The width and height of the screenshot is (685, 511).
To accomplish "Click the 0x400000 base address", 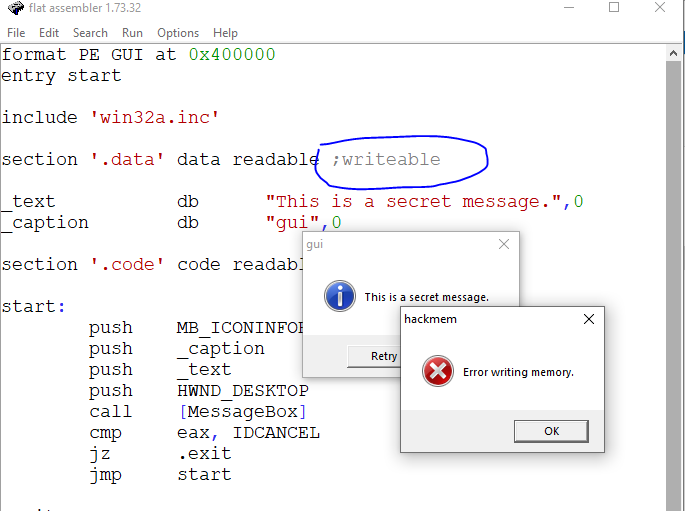I will pos(232,55).
